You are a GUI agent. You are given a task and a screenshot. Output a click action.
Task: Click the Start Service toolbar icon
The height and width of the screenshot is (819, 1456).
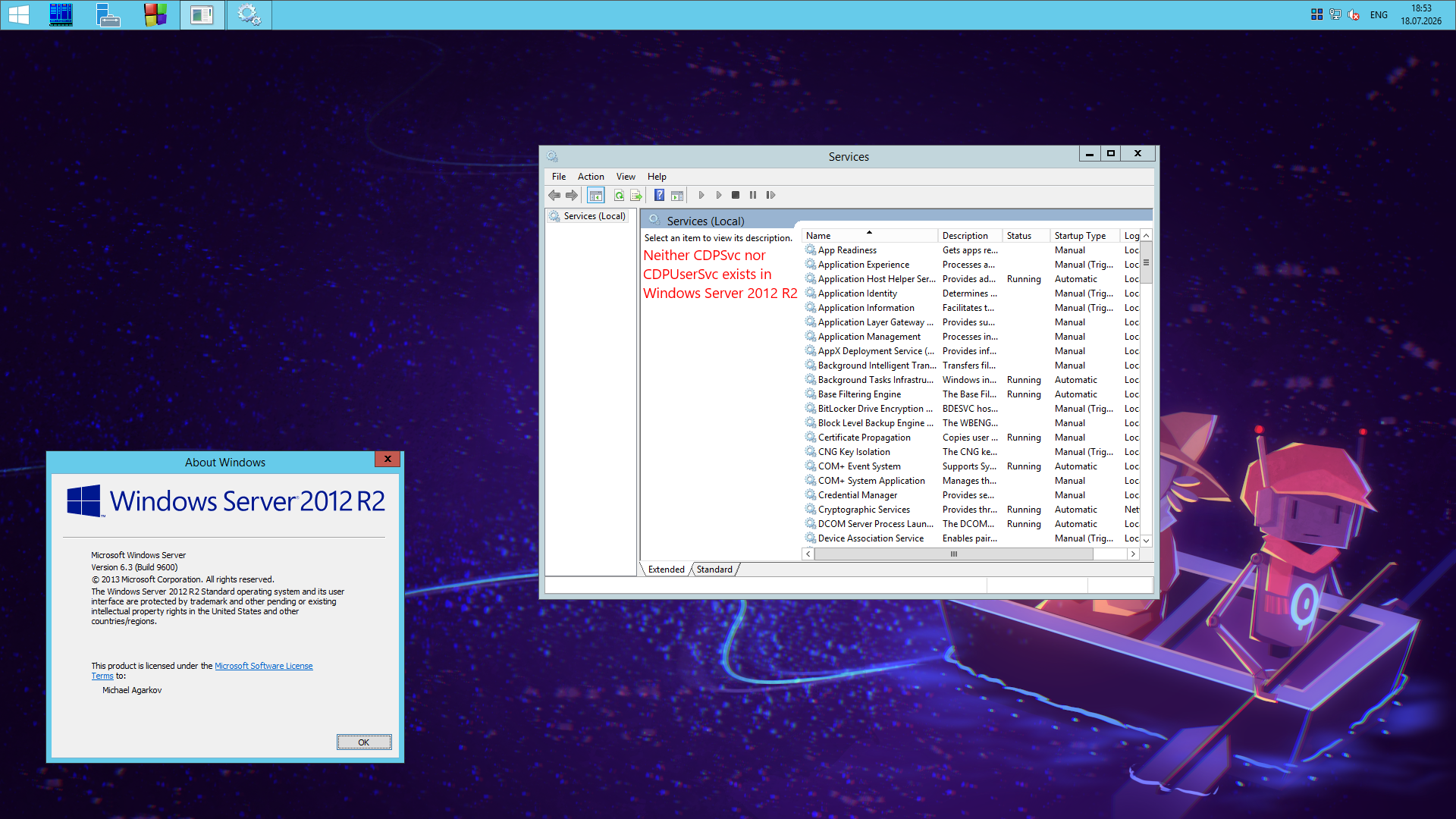[701, 196]
